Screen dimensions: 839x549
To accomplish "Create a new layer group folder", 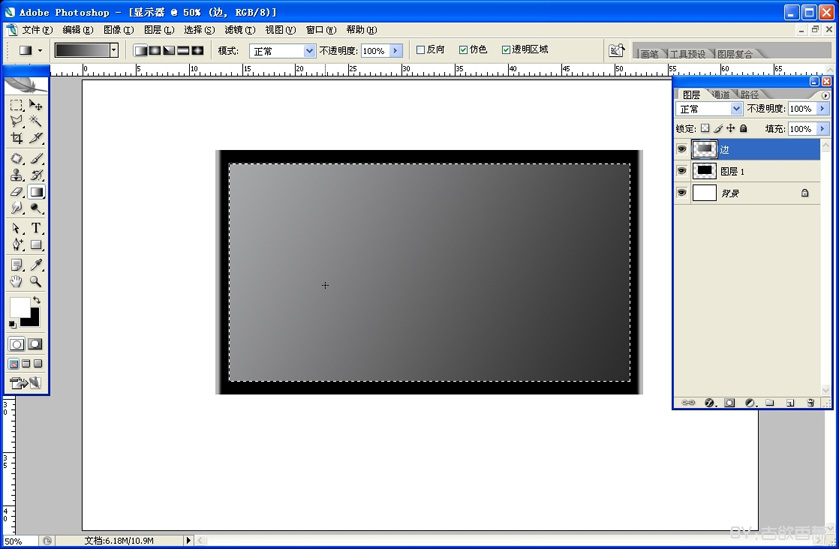I will (x=769, y=402).
